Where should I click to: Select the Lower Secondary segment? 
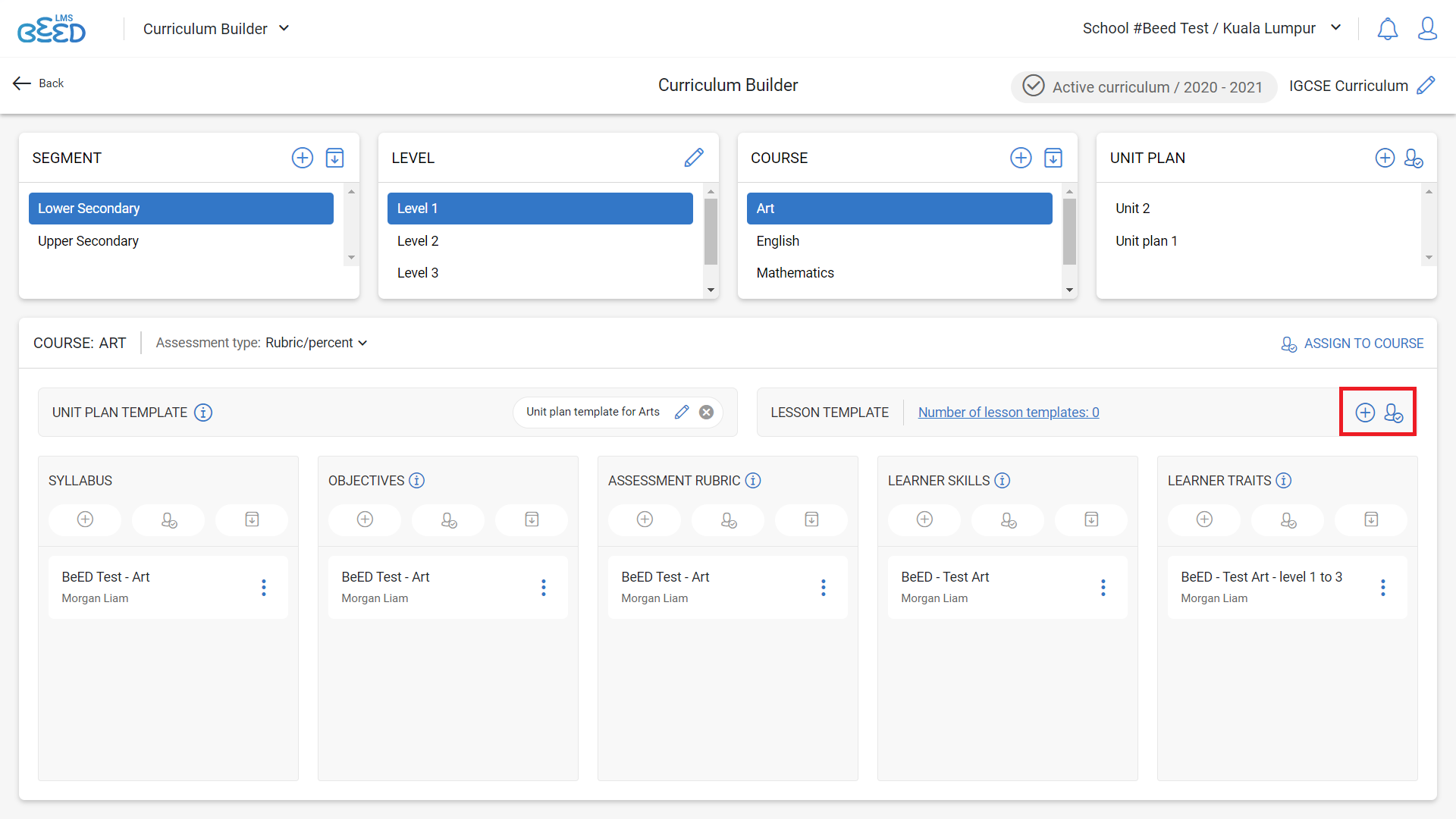[181, 209]
